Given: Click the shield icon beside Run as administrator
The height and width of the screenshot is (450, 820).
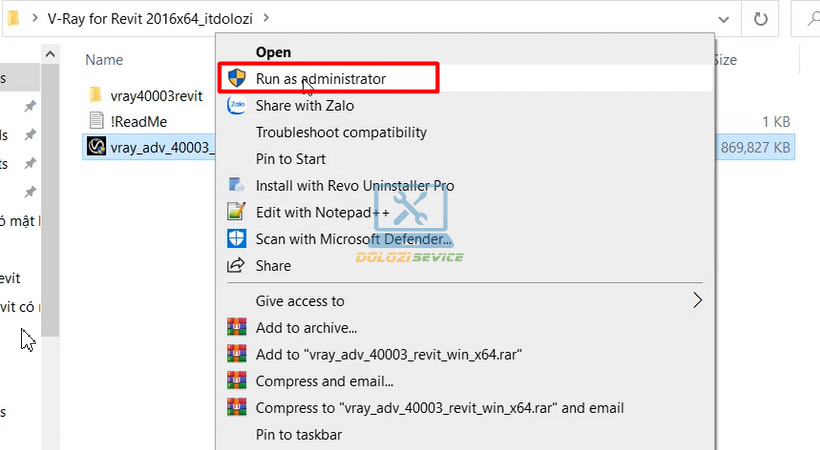Looking at the screenshot, I should pyautogui.click(x=237, y=78).
